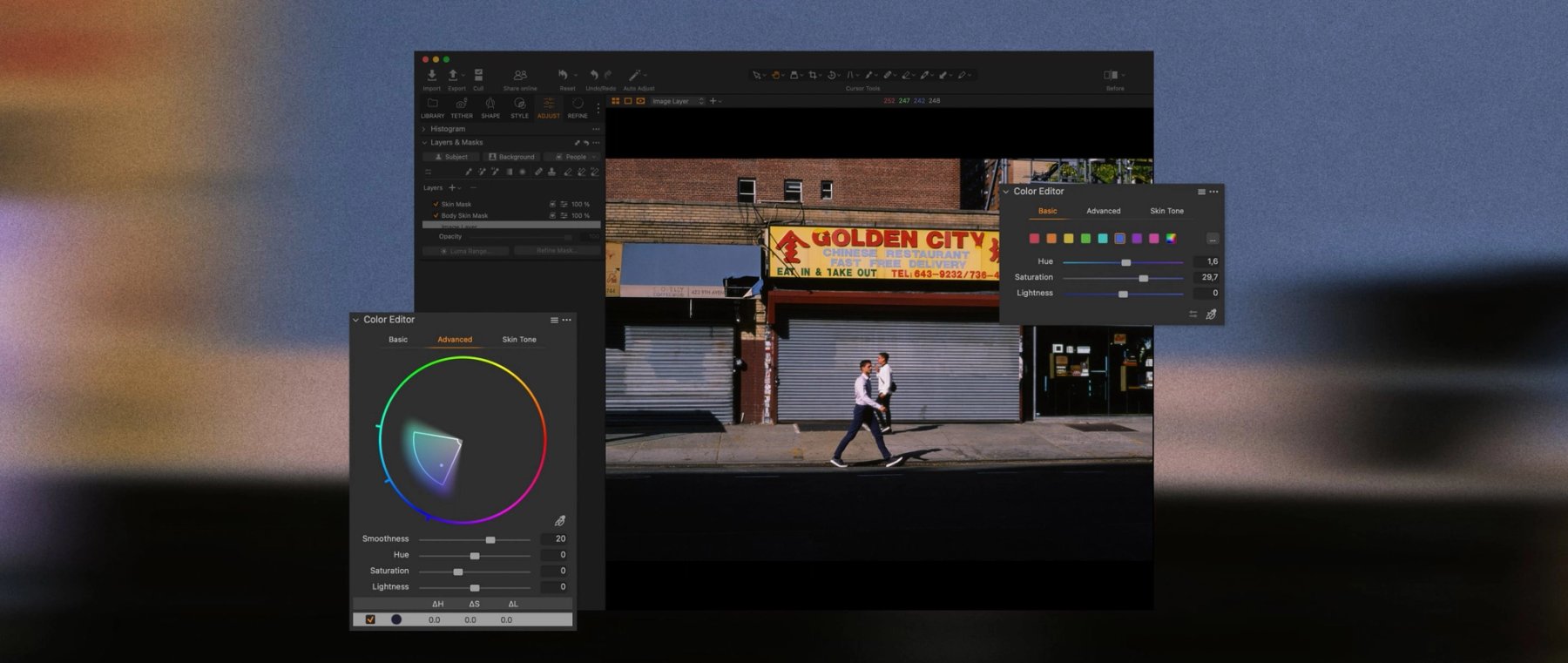
Task: Open the SHAPE tool tab
Action: [490, 108]
